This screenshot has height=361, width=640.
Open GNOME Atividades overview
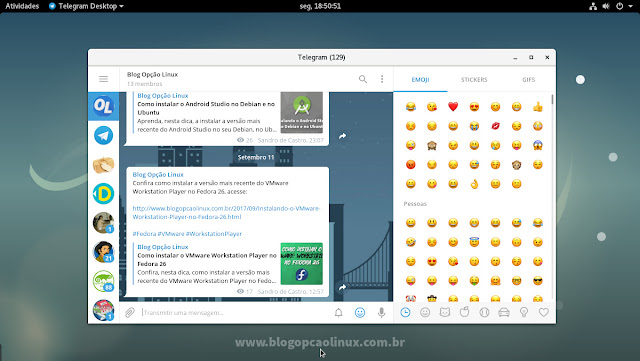point(22,6)
